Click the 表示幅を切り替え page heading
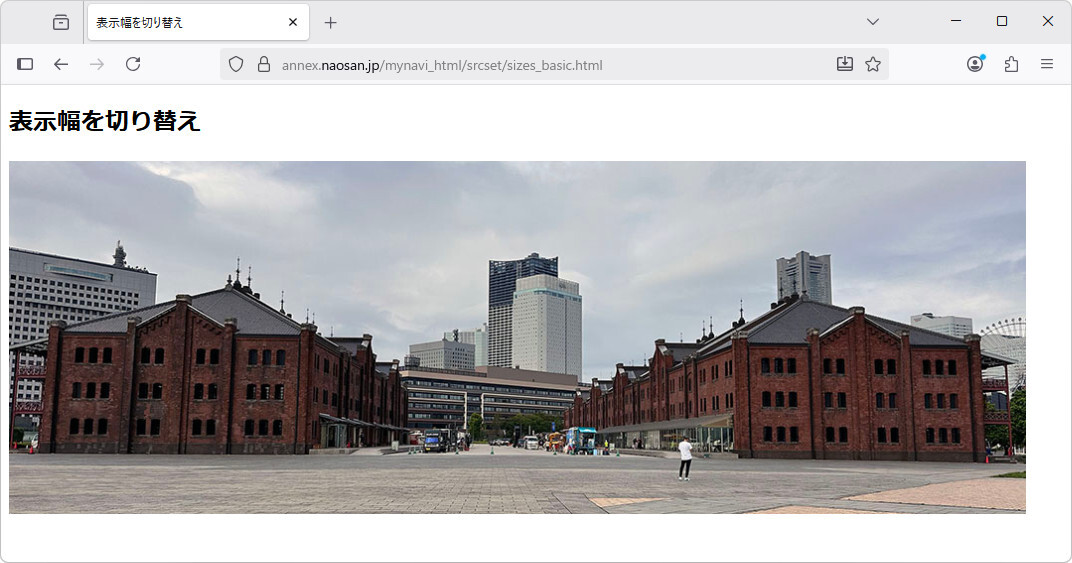Screen dimensions: 1072x563 pos(105,121)
